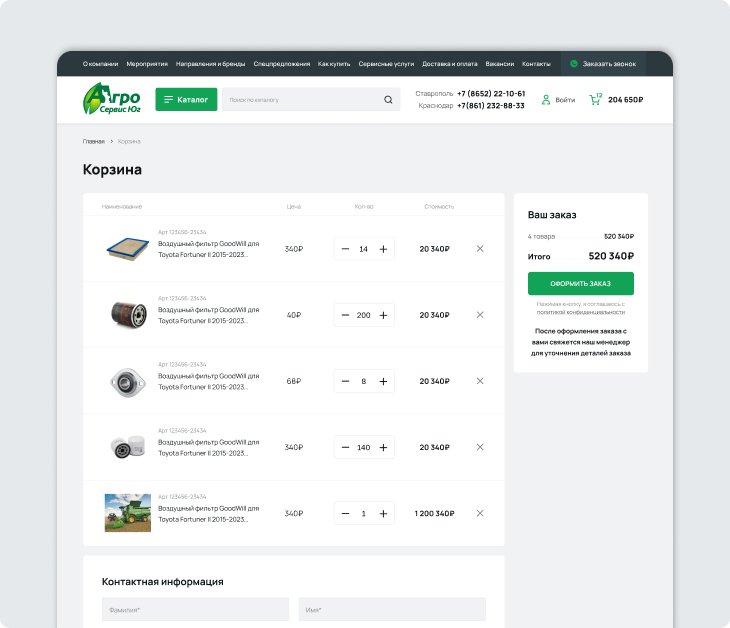730x628 pixels.
Task: Click the price 40₽
Action: [294, 315]
